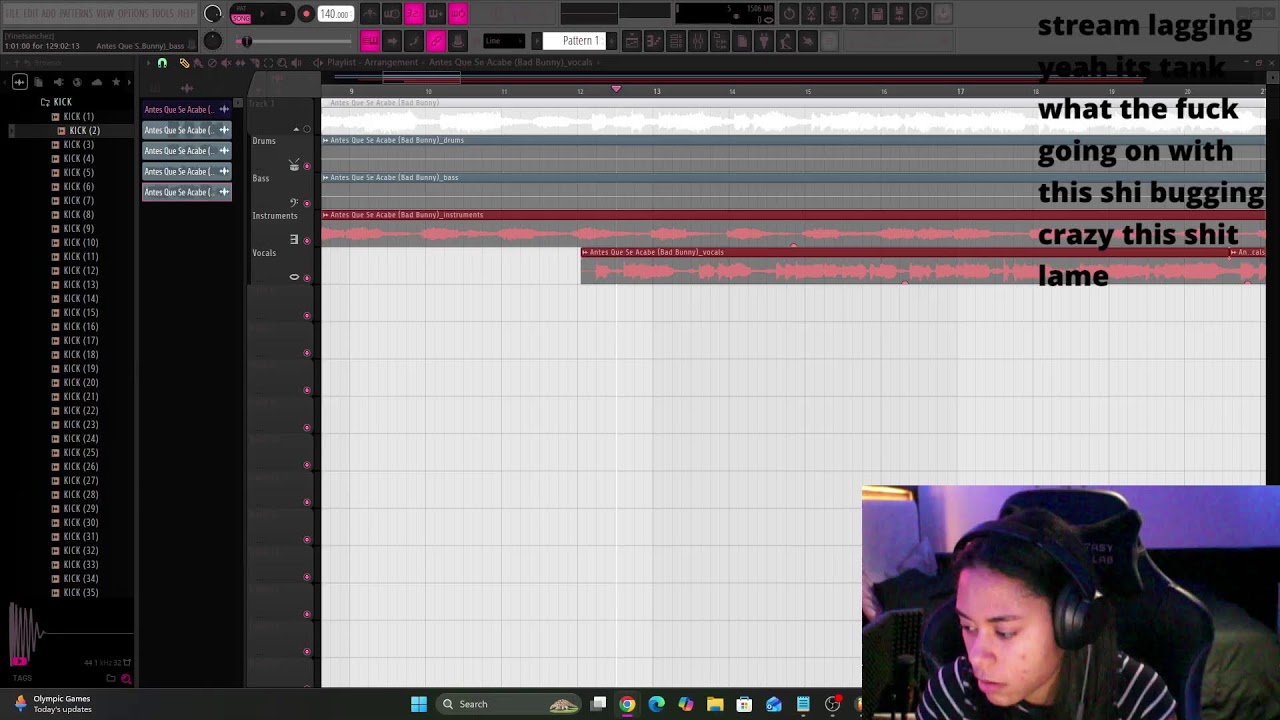Viewport: 1280px width, 720px height.
Task: Toggle the overdub loop recording button
Action: tap(435, 14)
